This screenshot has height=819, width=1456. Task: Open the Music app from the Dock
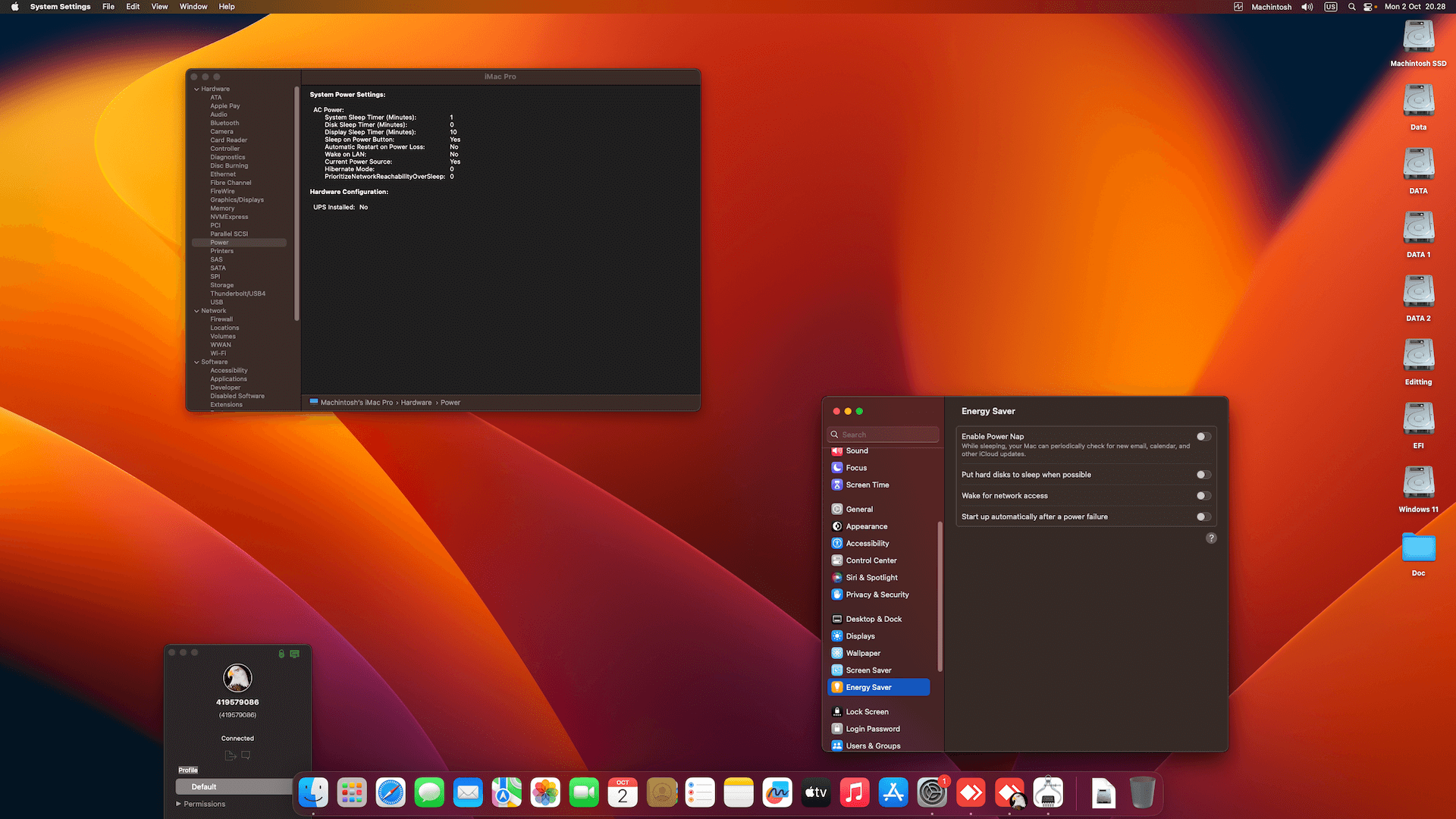tap(855, 792)
